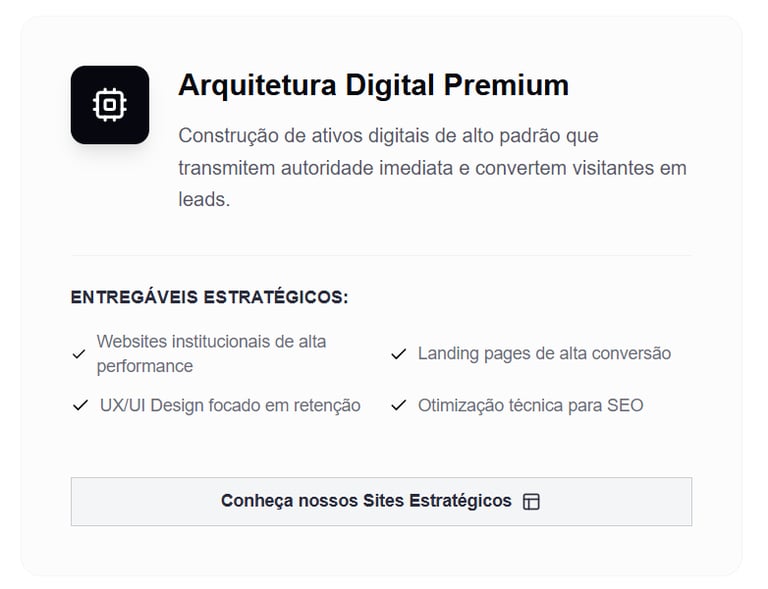
Task: Click the checkmark next to UX/UI Design
Action: tap(79, 406)
